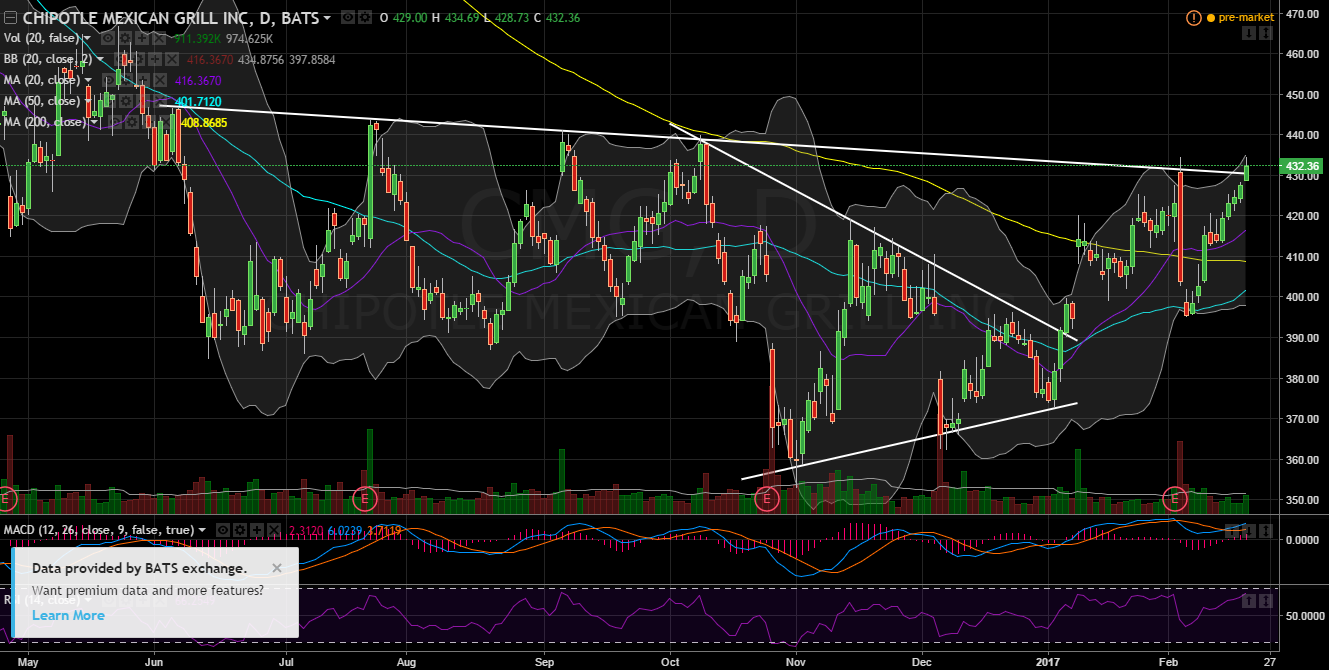Image resolution: width=1329 pixels, height=670 pixels.
Task: Click the plus icon on the MA (20, close) row
Action: (143, 80)
